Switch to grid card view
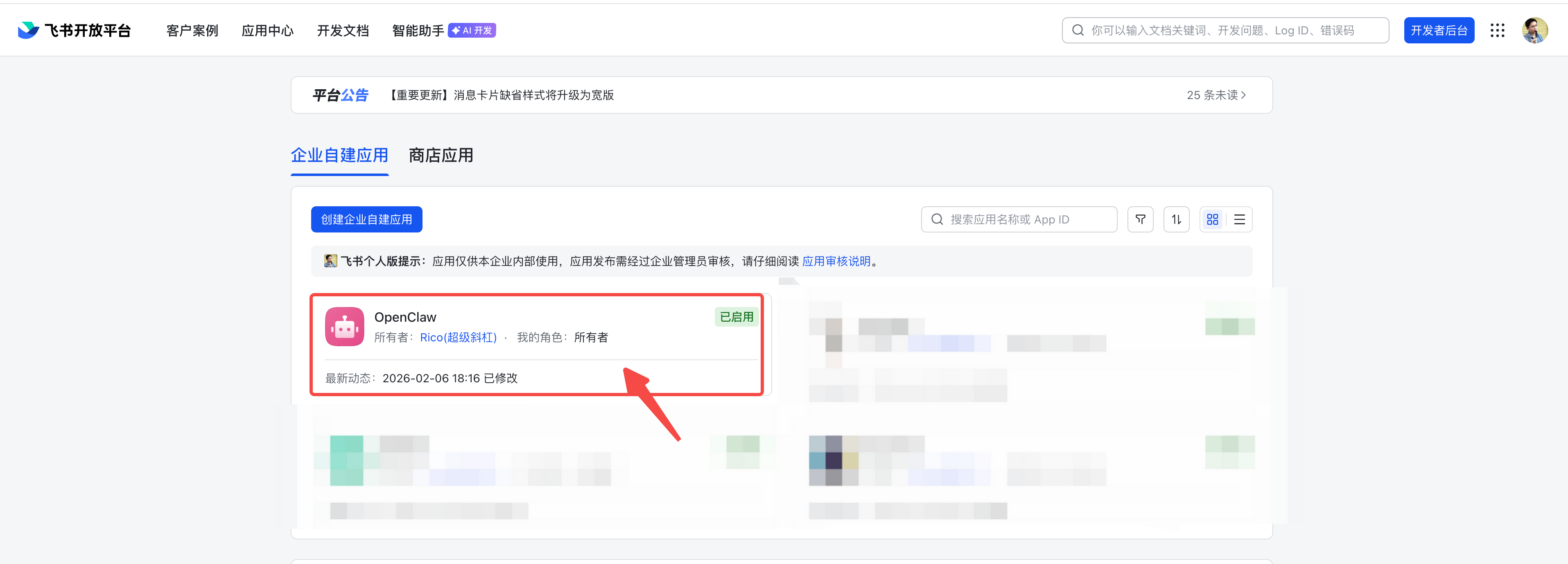Screen dimensions: 1568x564 pyautogui.click(x=1212, y=219)
